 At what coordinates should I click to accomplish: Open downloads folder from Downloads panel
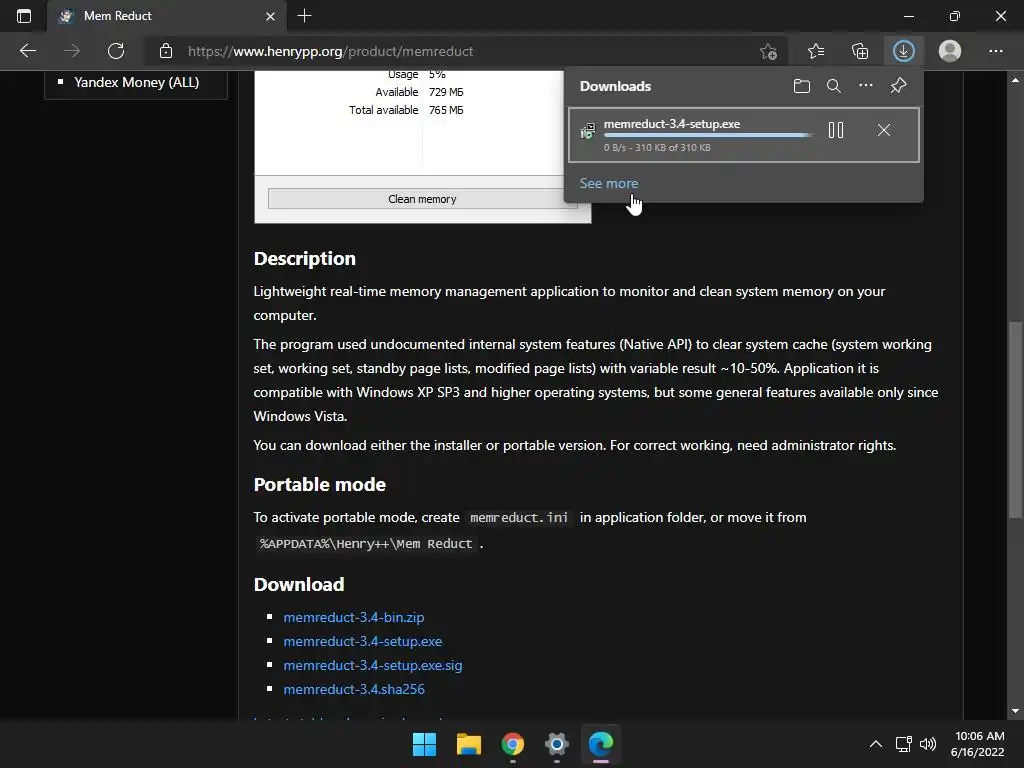(801, 86)
